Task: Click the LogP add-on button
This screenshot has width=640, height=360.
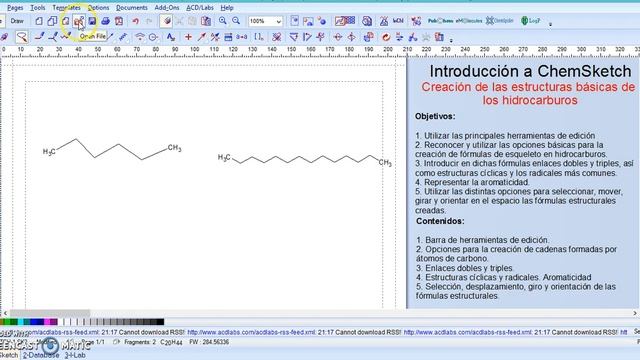Action: click(531, 21)
